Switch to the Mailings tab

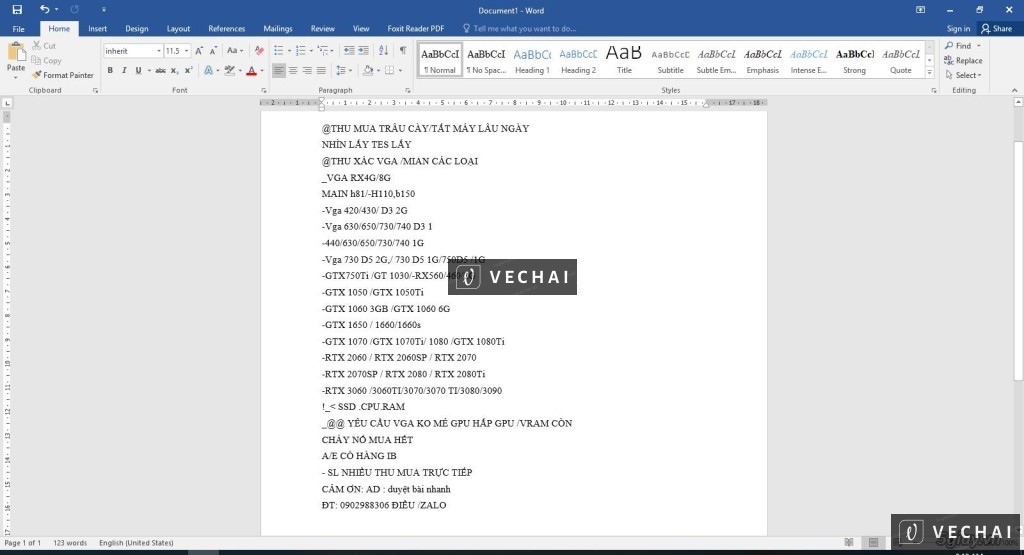pos(278,29)
